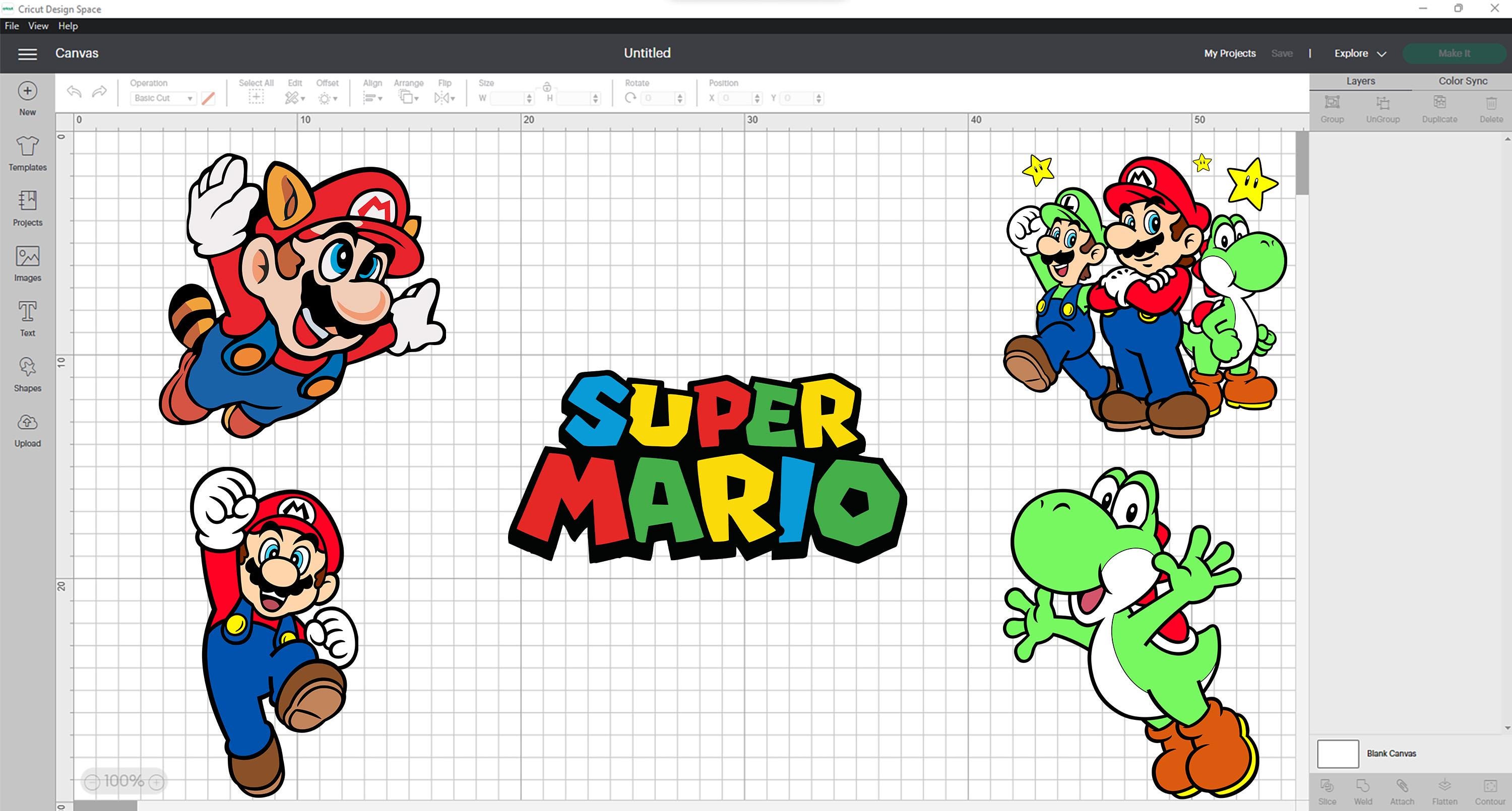Viewport: 1512px width, 811px height.
Task: Open the Images library
Action: pyautogui.click(x=27, y=264)
